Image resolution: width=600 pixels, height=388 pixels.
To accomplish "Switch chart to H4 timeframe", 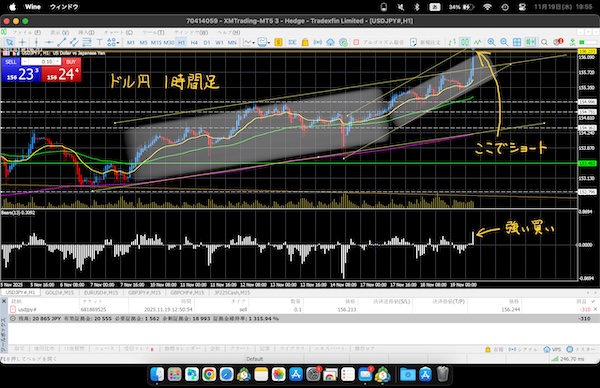I will [194, 42].
